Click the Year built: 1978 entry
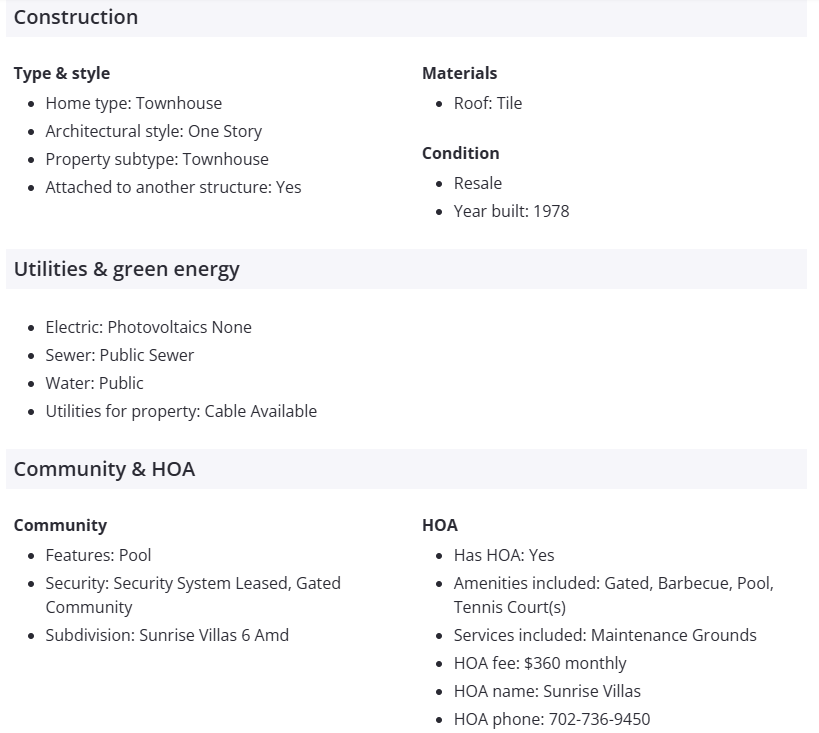 [x=511, y=211]
